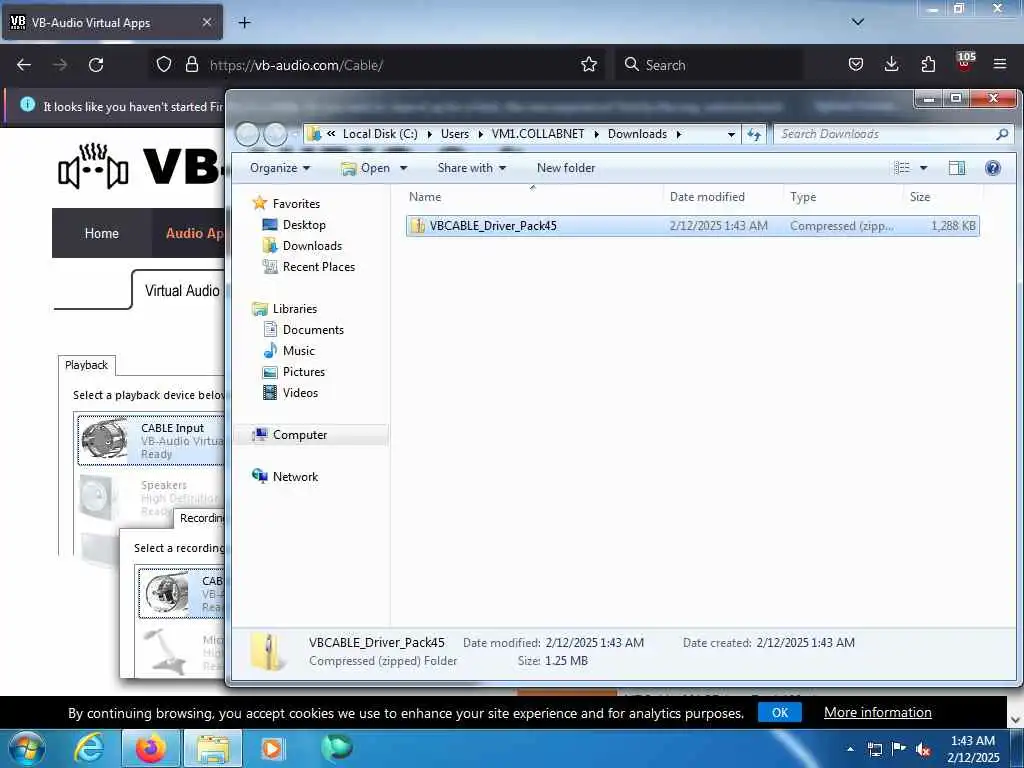Toggle the preview pane icon
The width and height of the screenshot is (1024, 768).
(x=957, y=168)
